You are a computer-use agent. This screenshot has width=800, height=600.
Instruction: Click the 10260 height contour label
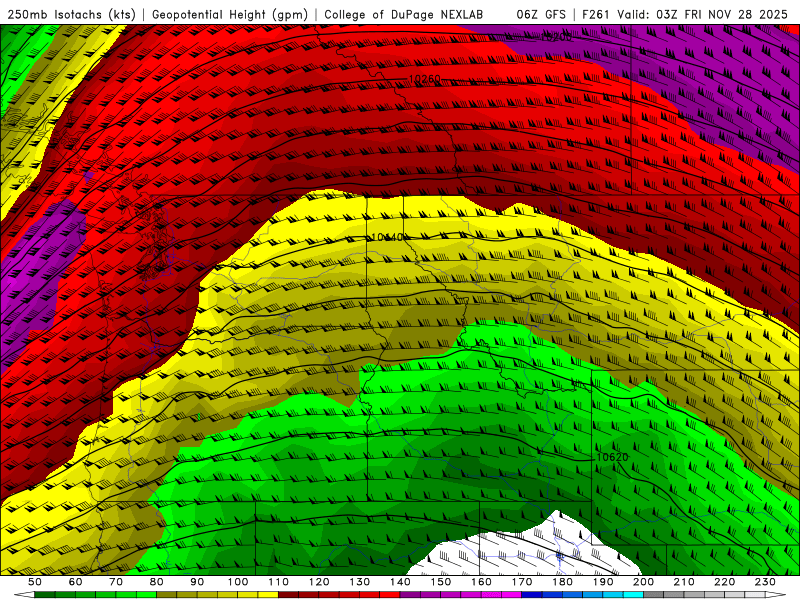coord(424,79)
